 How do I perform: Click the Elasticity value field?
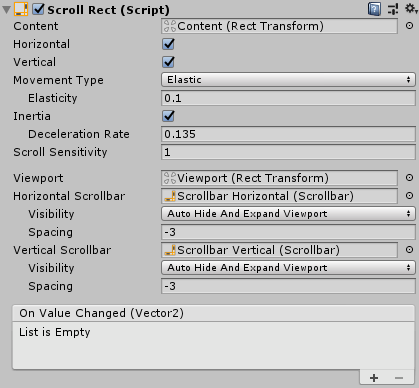[288, 98]
